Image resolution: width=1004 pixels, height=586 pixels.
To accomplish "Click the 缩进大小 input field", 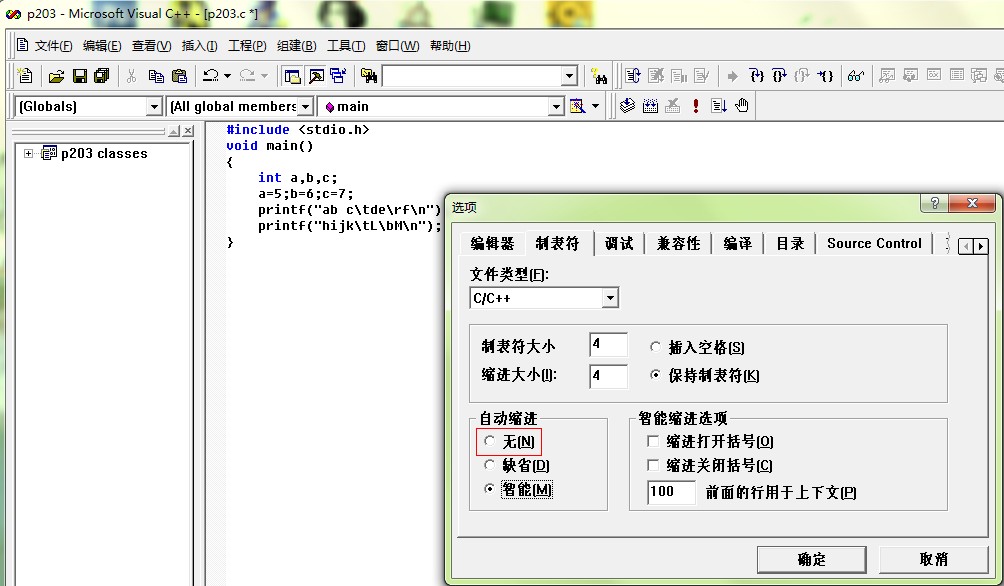I will click(608, 376).
